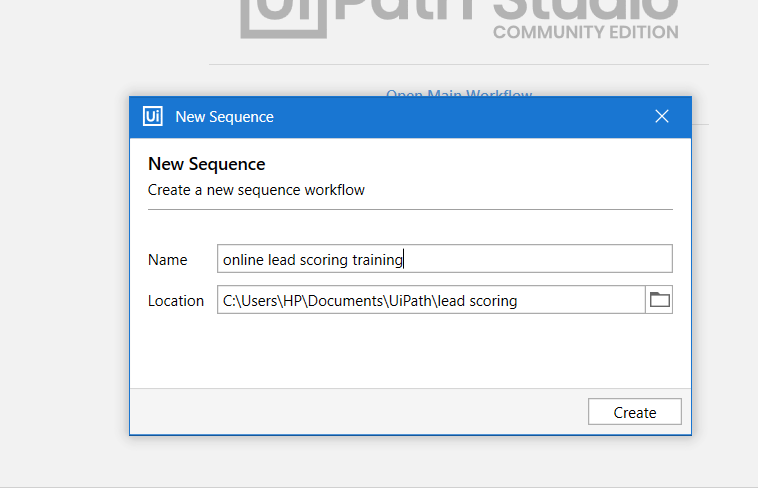Click inside the Location path field
The height and width of the screenshot is (488, 758).
[x=431, y=300]
